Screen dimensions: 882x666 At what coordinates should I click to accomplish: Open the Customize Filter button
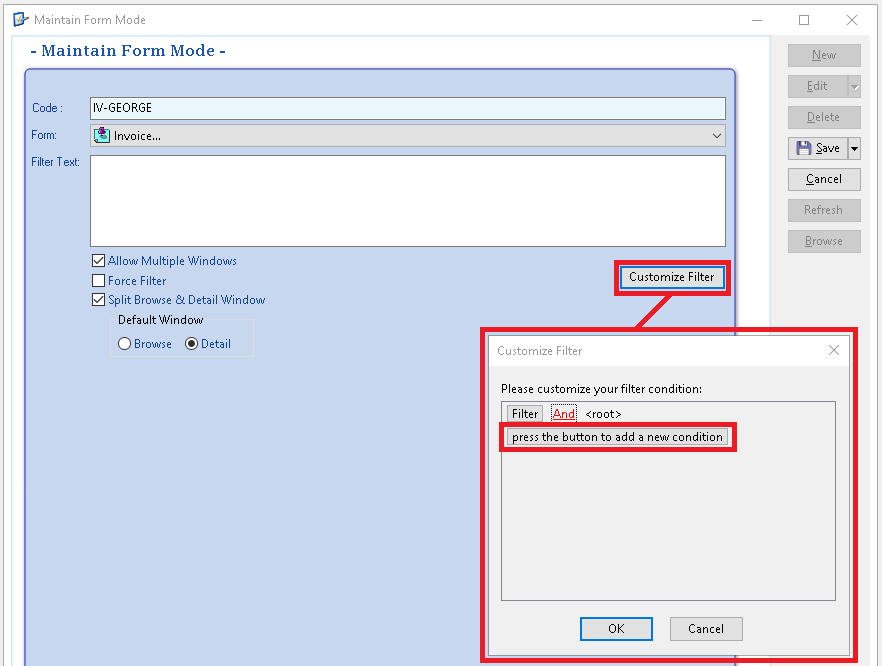point(671,277)
